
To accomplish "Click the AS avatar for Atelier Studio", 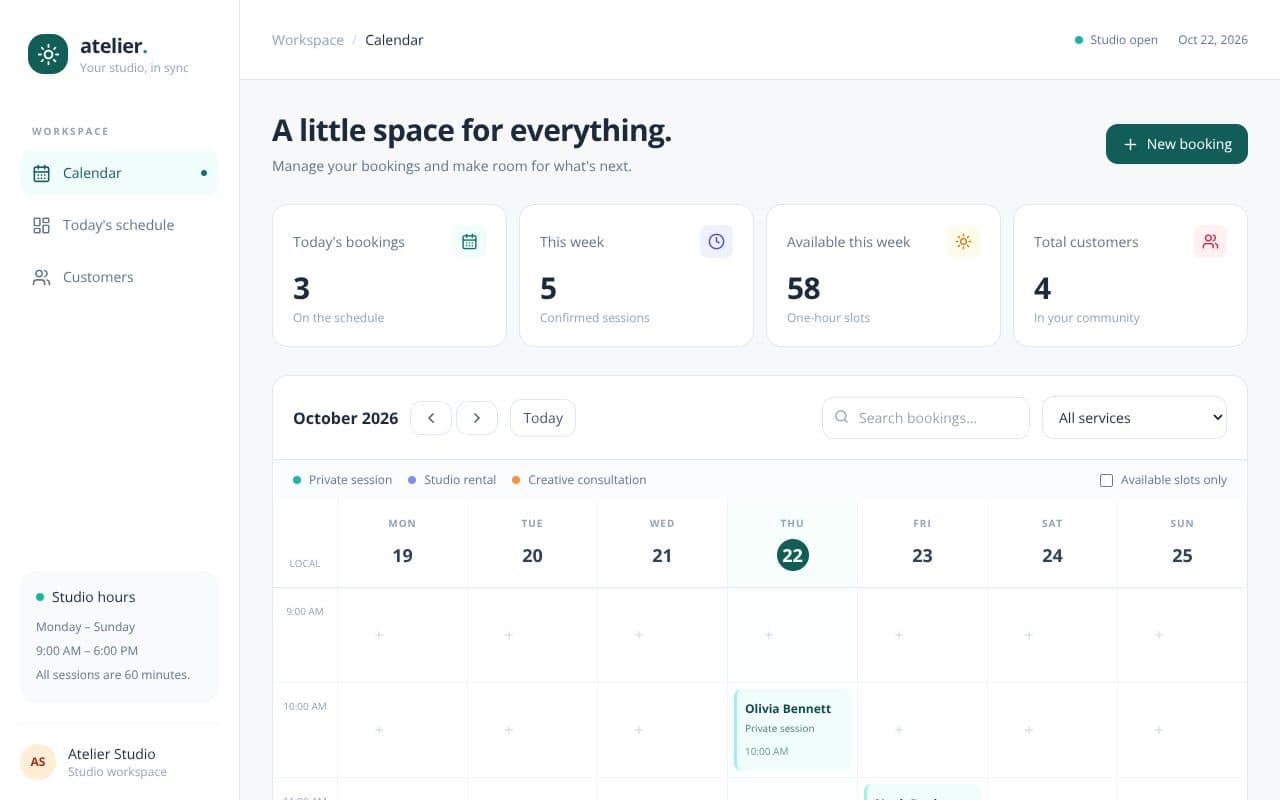I will (38, 762).
